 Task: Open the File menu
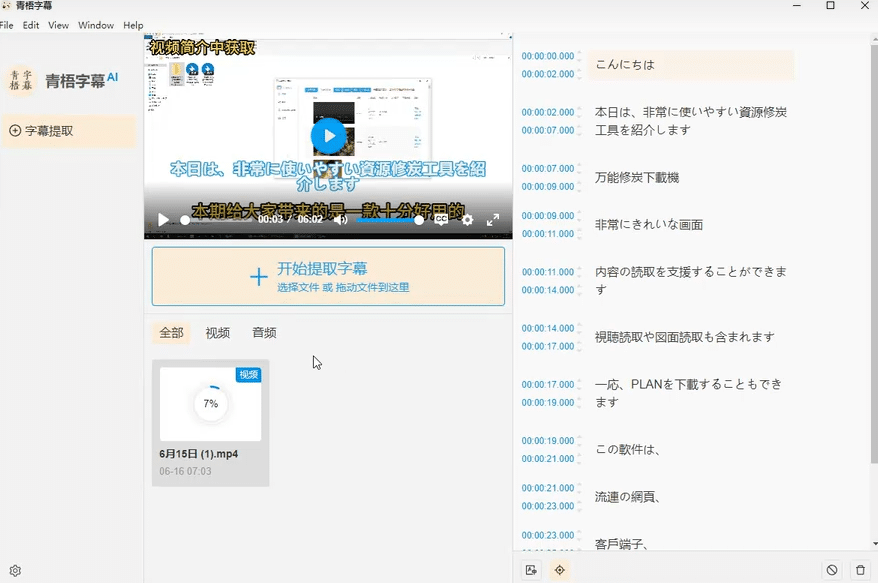[x=8, y=25]
